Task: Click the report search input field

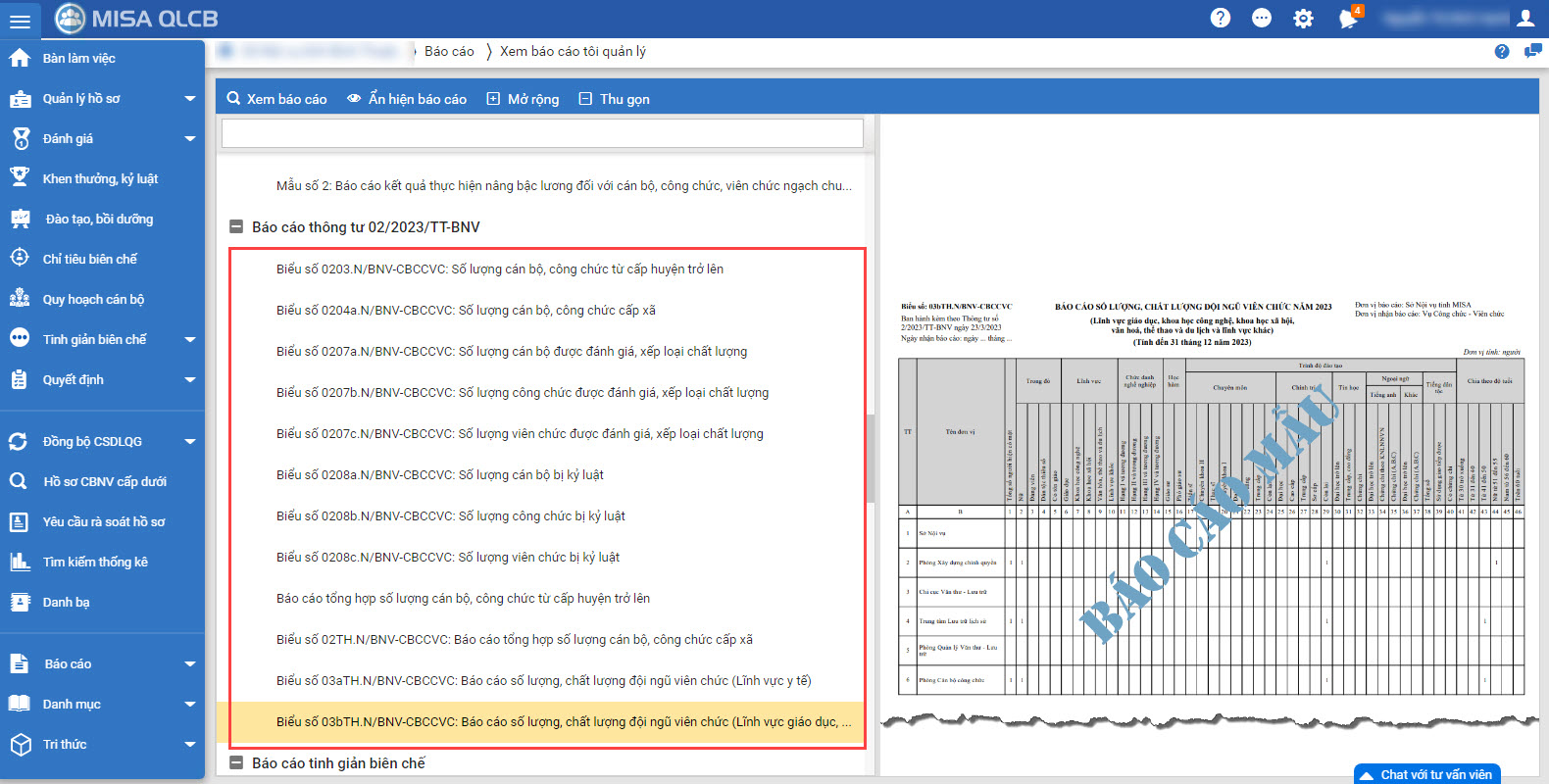Action: (x=542, y=133)
